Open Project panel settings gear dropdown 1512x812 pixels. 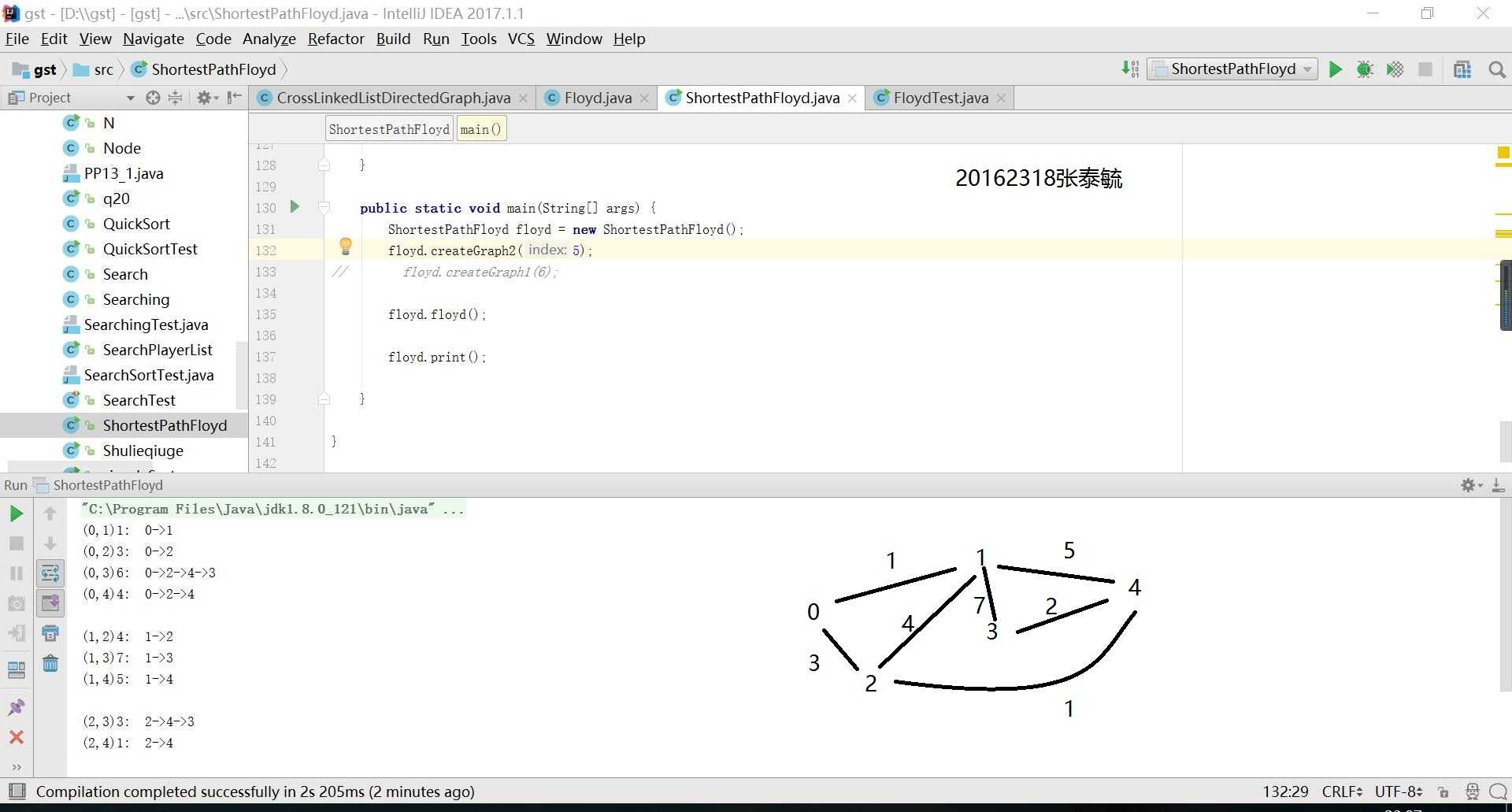(207, 98)
